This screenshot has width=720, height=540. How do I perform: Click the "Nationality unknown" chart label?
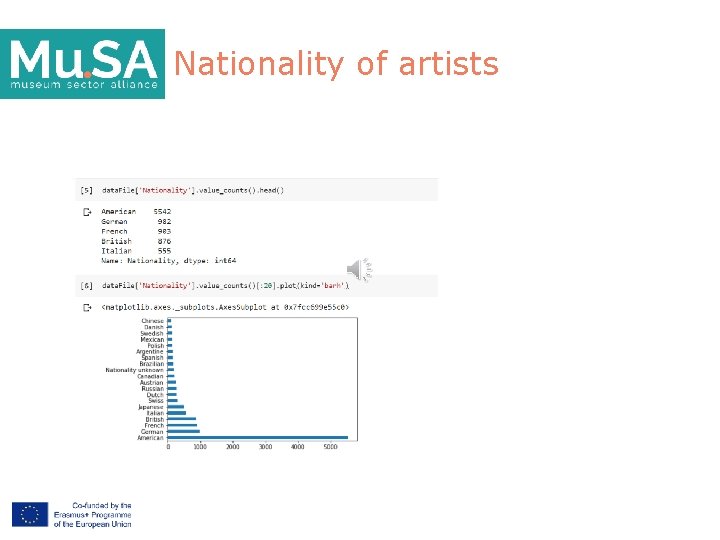(x=134, y=370)
